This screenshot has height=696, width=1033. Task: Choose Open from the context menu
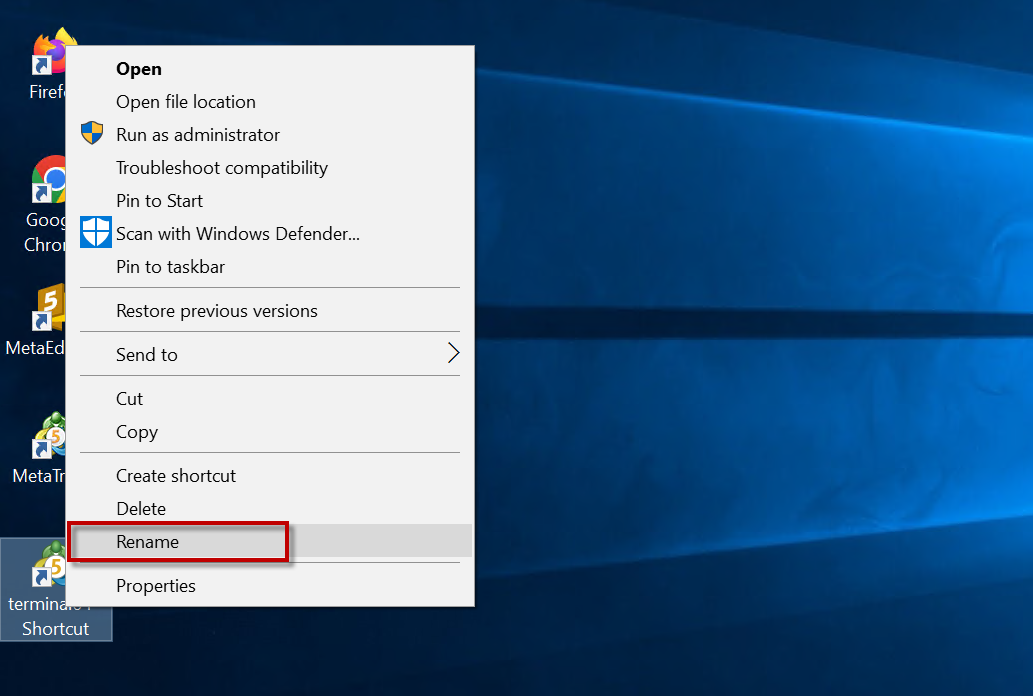[x=139, y=69]
